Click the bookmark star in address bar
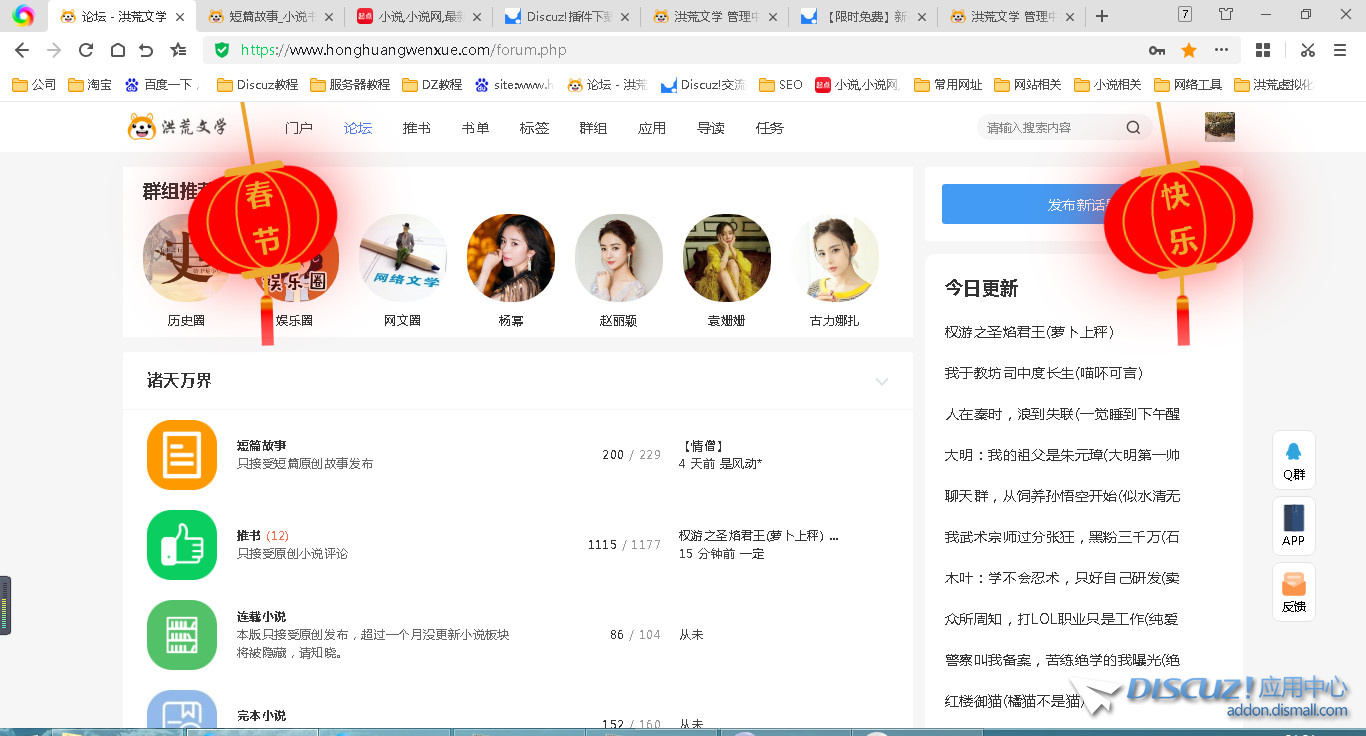The height and width of the screenshot is (736, 1366). pyautogui.click(x=1189, y=50)
